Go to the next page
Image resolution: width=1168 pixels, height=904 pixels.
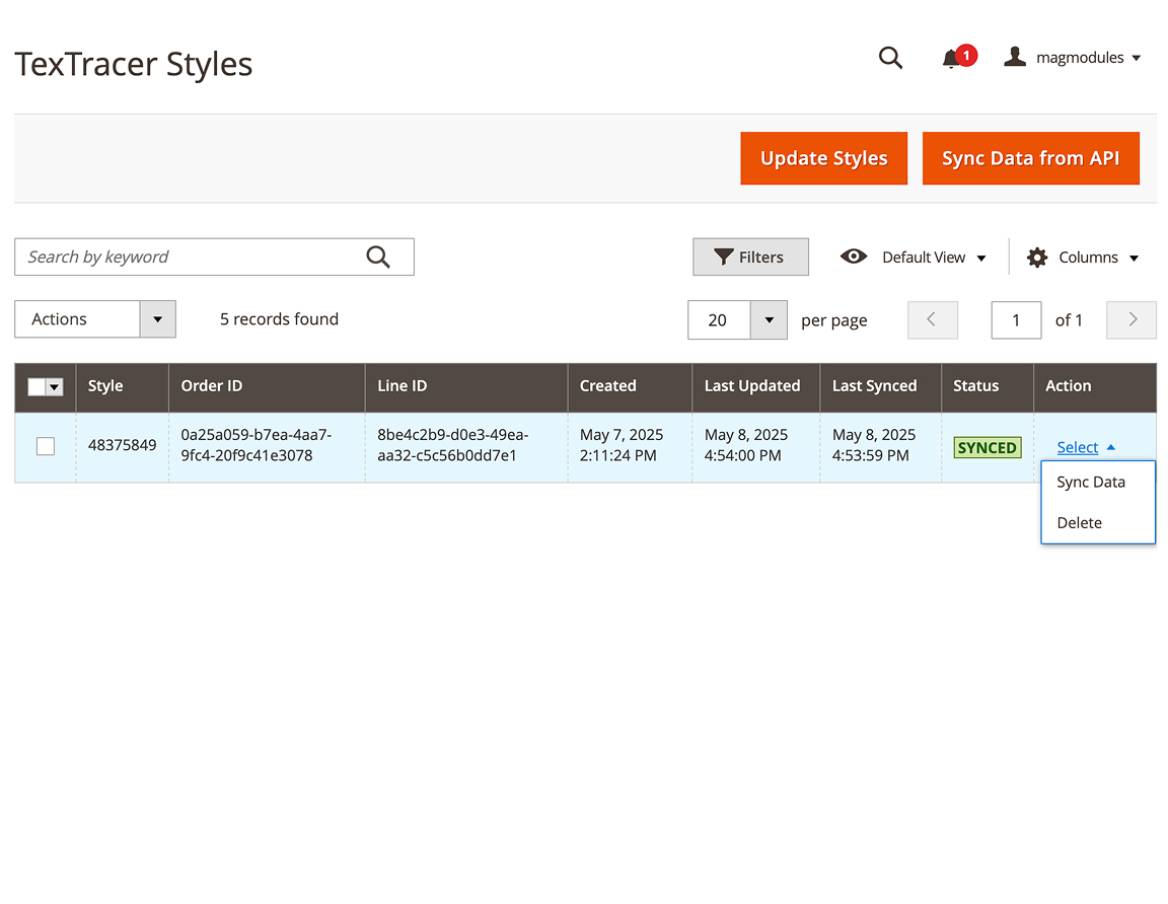[1132, 320]
